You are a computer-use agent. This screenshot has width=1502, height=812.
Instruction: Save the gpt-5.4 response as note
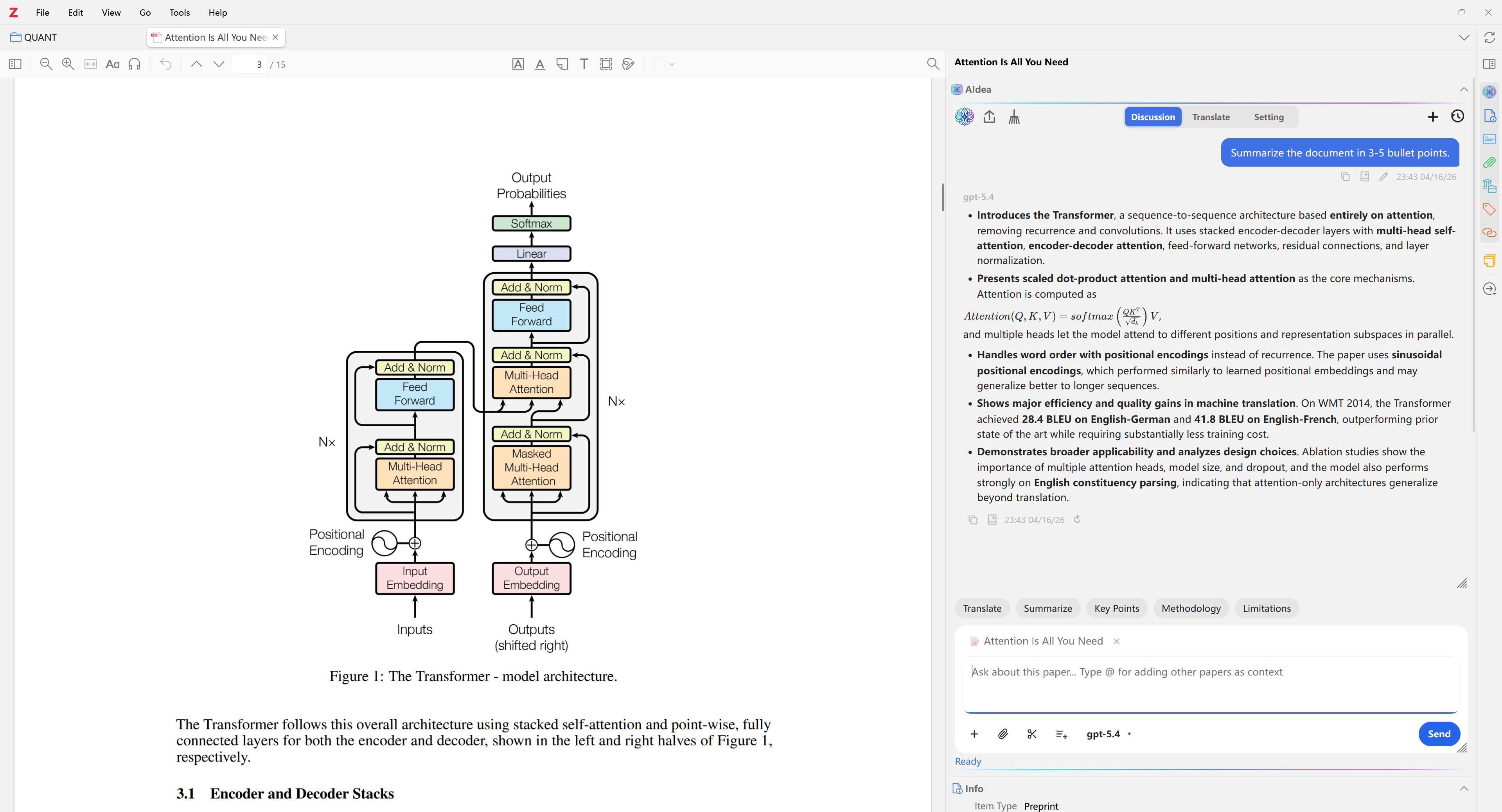[992, 519]
